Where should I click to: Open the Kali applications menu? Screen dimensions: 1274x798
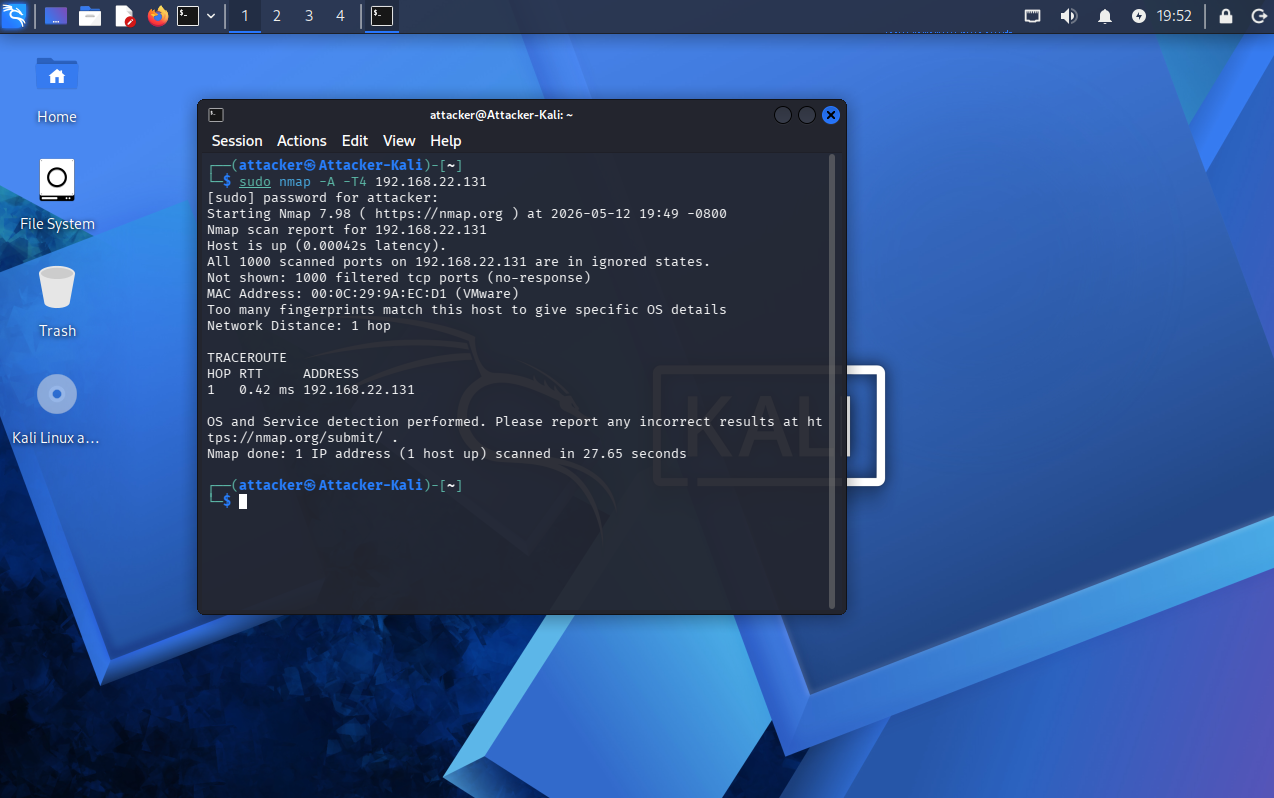[14, 16]
